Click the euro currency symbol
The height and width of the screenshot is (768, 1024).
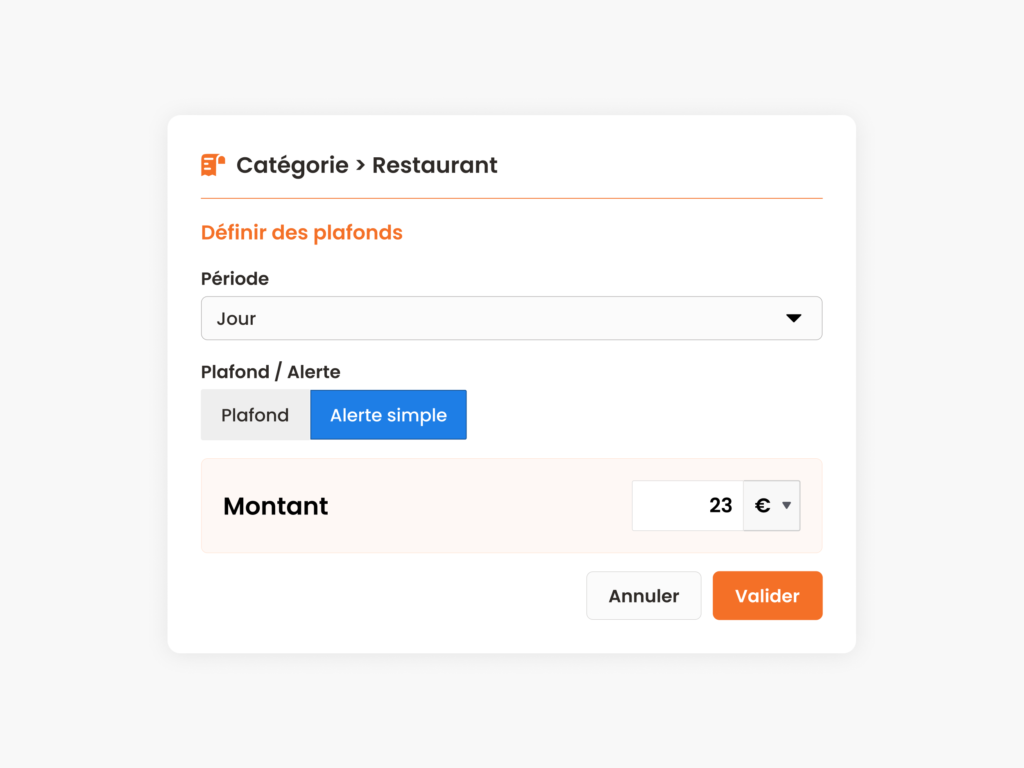pos(763,505)
